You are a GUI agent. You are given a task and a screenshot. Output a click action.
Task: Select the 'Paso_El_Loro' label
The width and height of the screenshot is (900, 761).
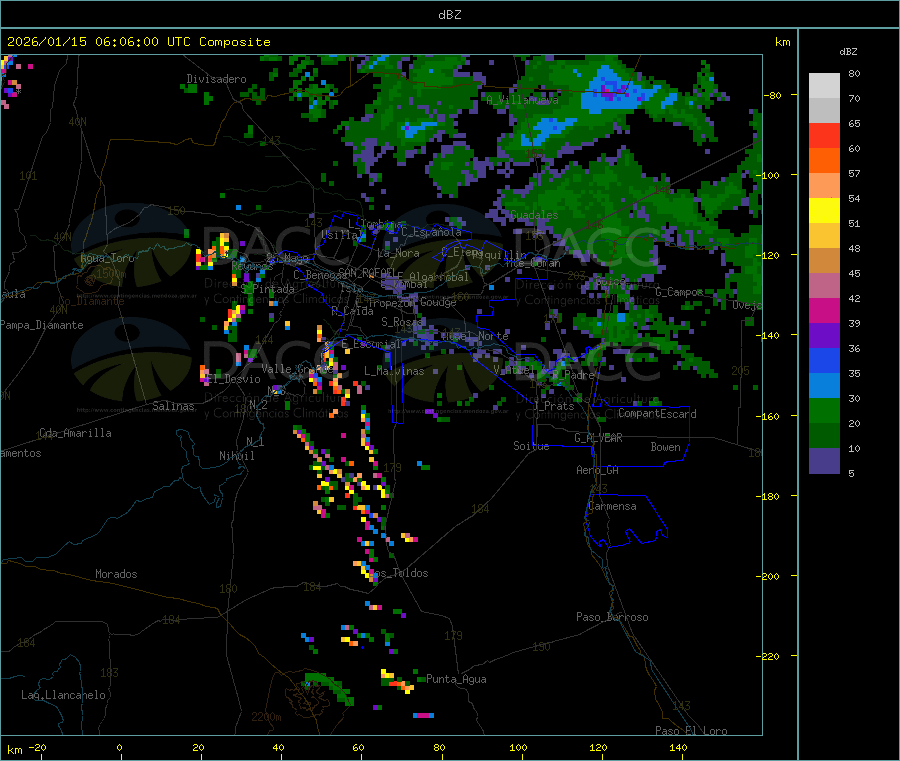pyautogui.click(x=692, y=731)
